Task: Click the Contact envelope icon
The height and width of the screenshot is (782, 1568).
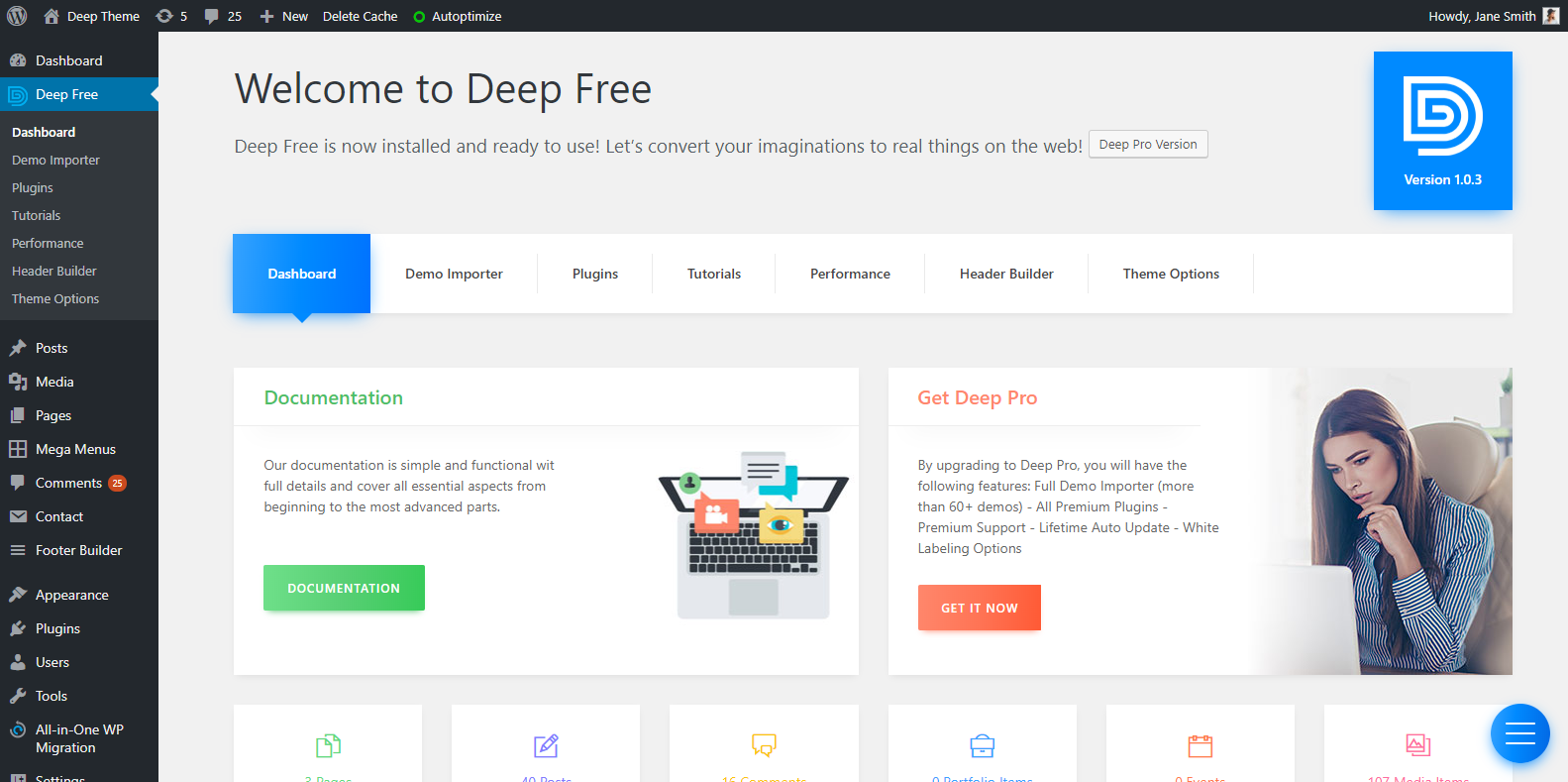Action: (18, 516)
